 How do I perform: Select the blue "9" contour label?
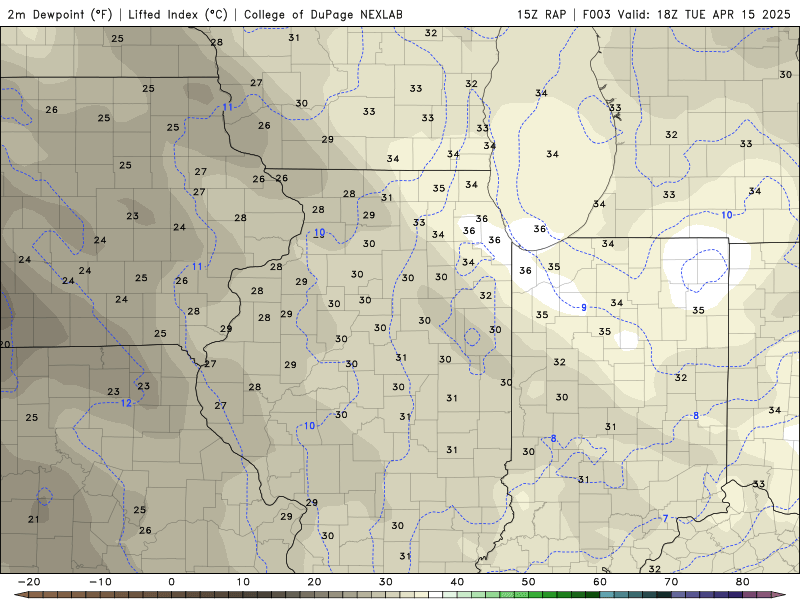tap(584, 307)
